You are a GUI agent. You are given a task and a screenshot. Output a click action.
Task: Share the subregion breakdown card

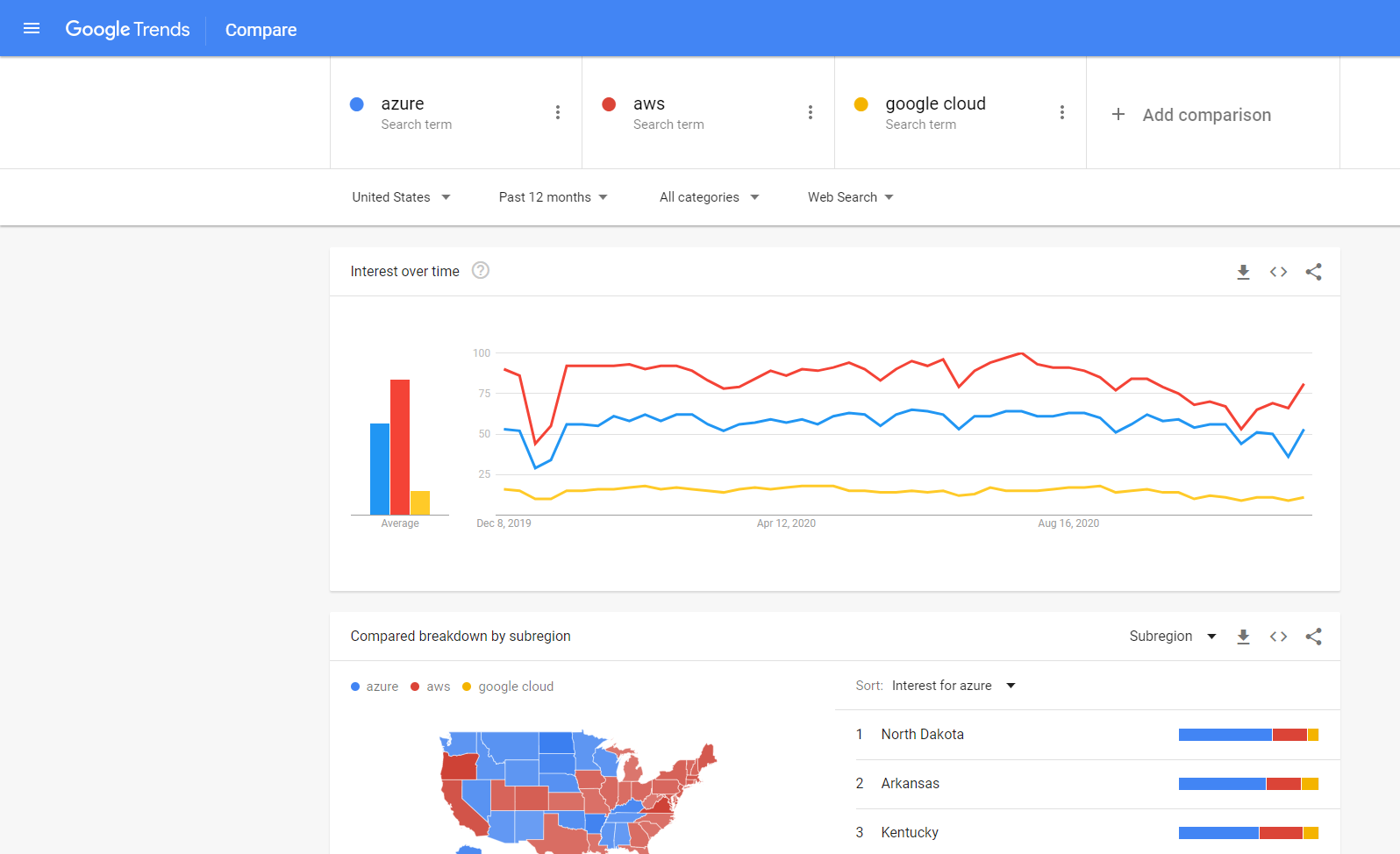(x=1313, y=637)
